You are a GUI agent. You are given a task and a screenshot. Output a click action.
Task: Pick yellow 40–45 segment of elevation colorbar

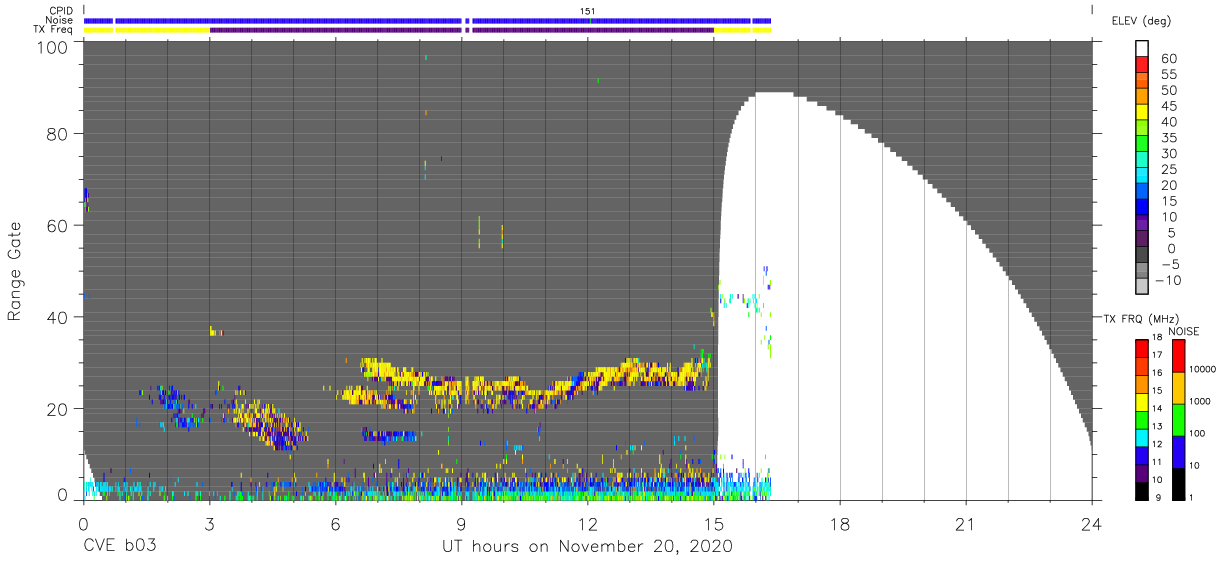pos(1143,113)
